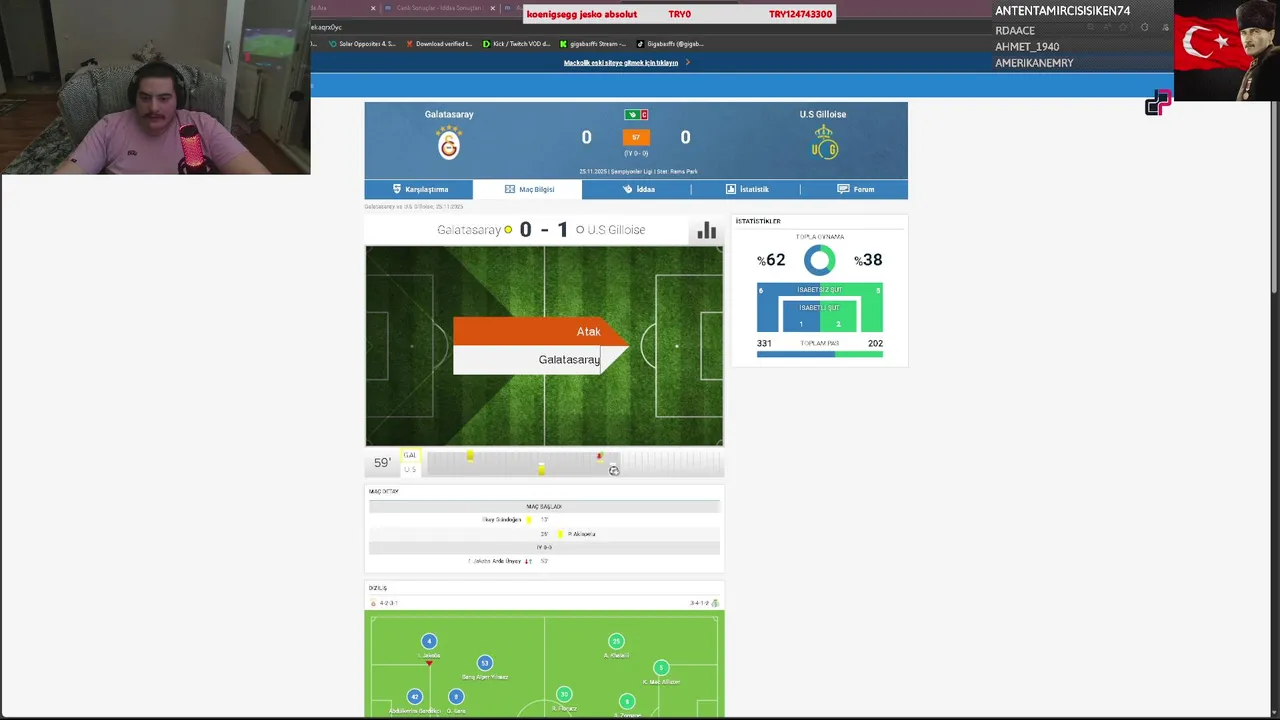Click the 59' match minute indicator
This screenshot has height=720, width=1280.
(x=382, y=463)
